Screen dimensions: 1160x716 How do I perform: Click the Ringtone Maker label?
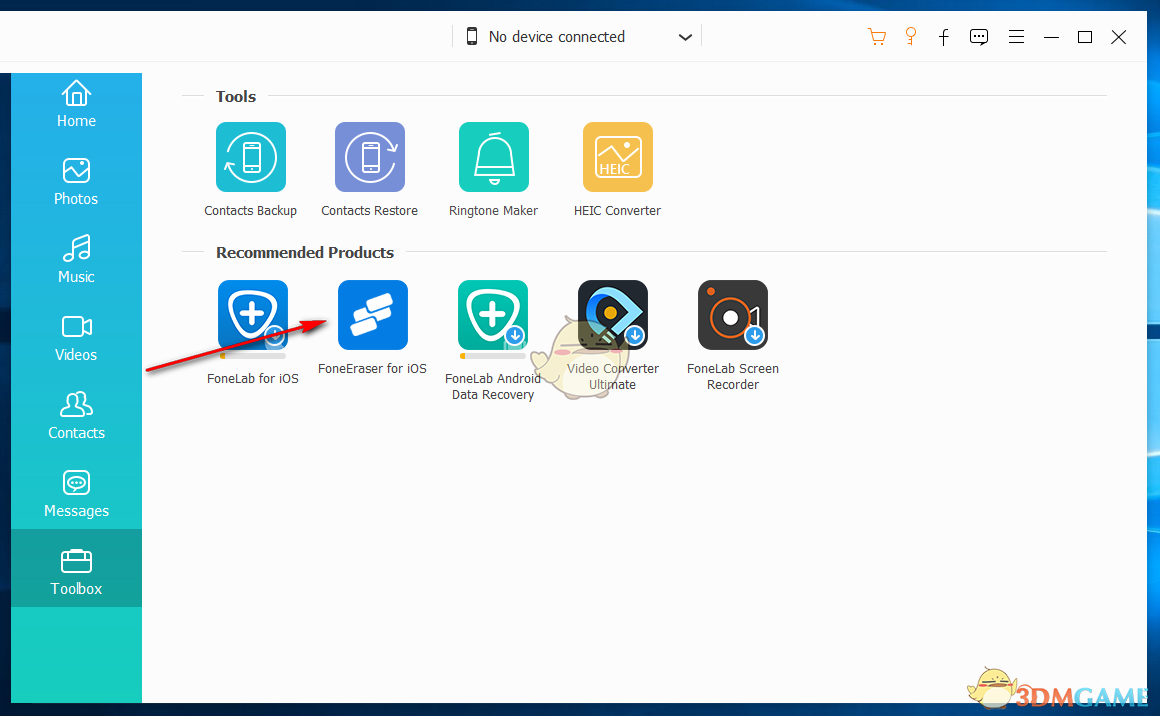click(493, 211)
